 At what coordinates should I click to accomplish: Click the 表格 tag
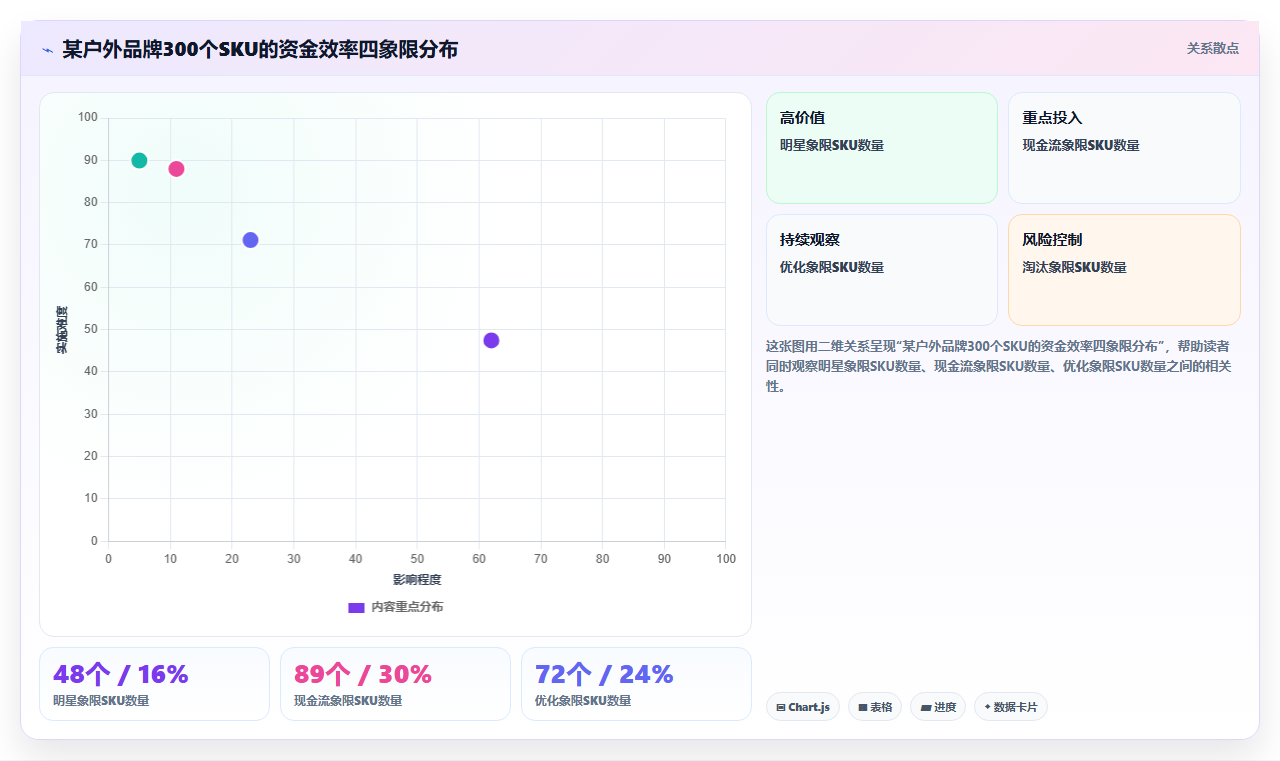click(x=875, y=707)
